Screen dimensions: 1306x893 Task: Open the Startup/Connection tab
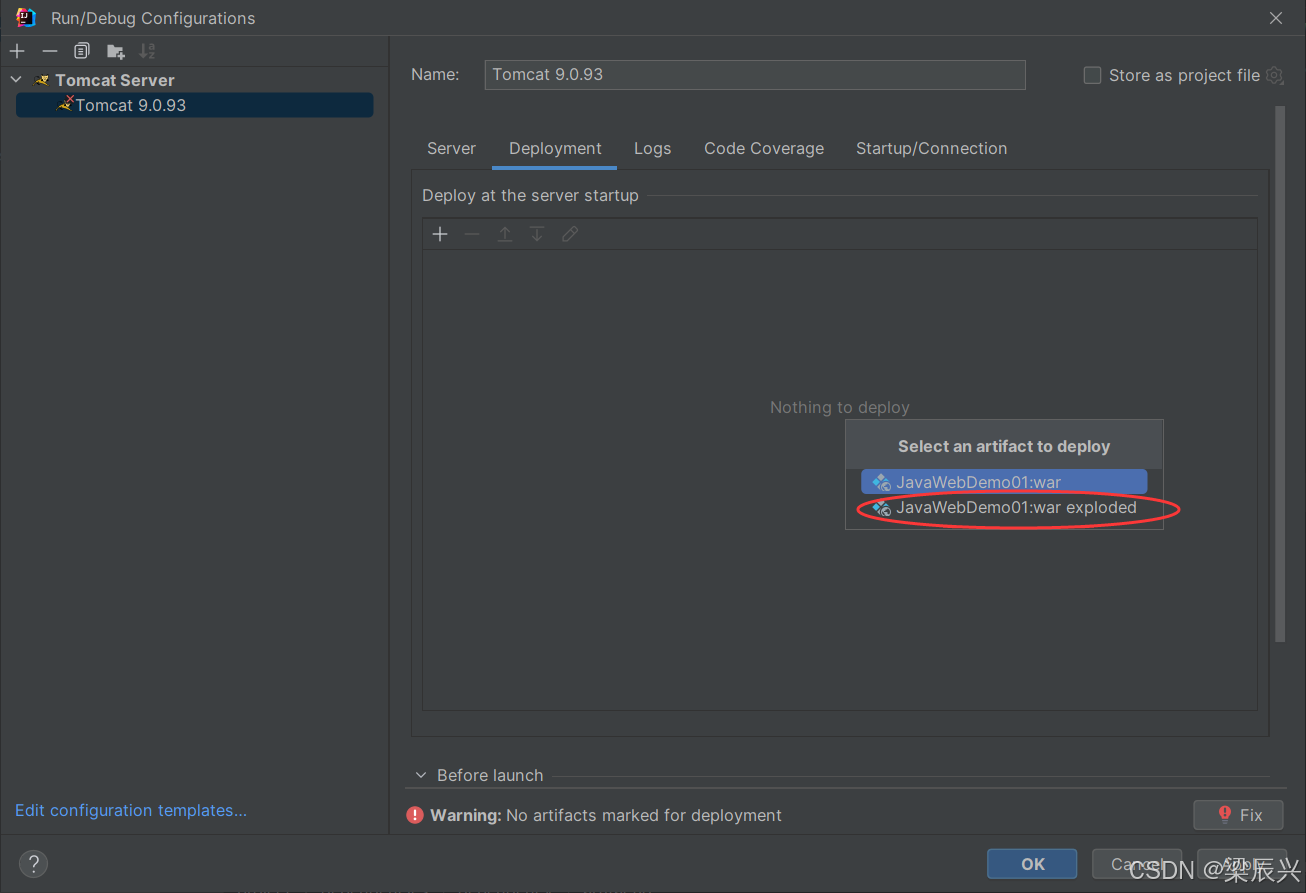coord(931,148)
